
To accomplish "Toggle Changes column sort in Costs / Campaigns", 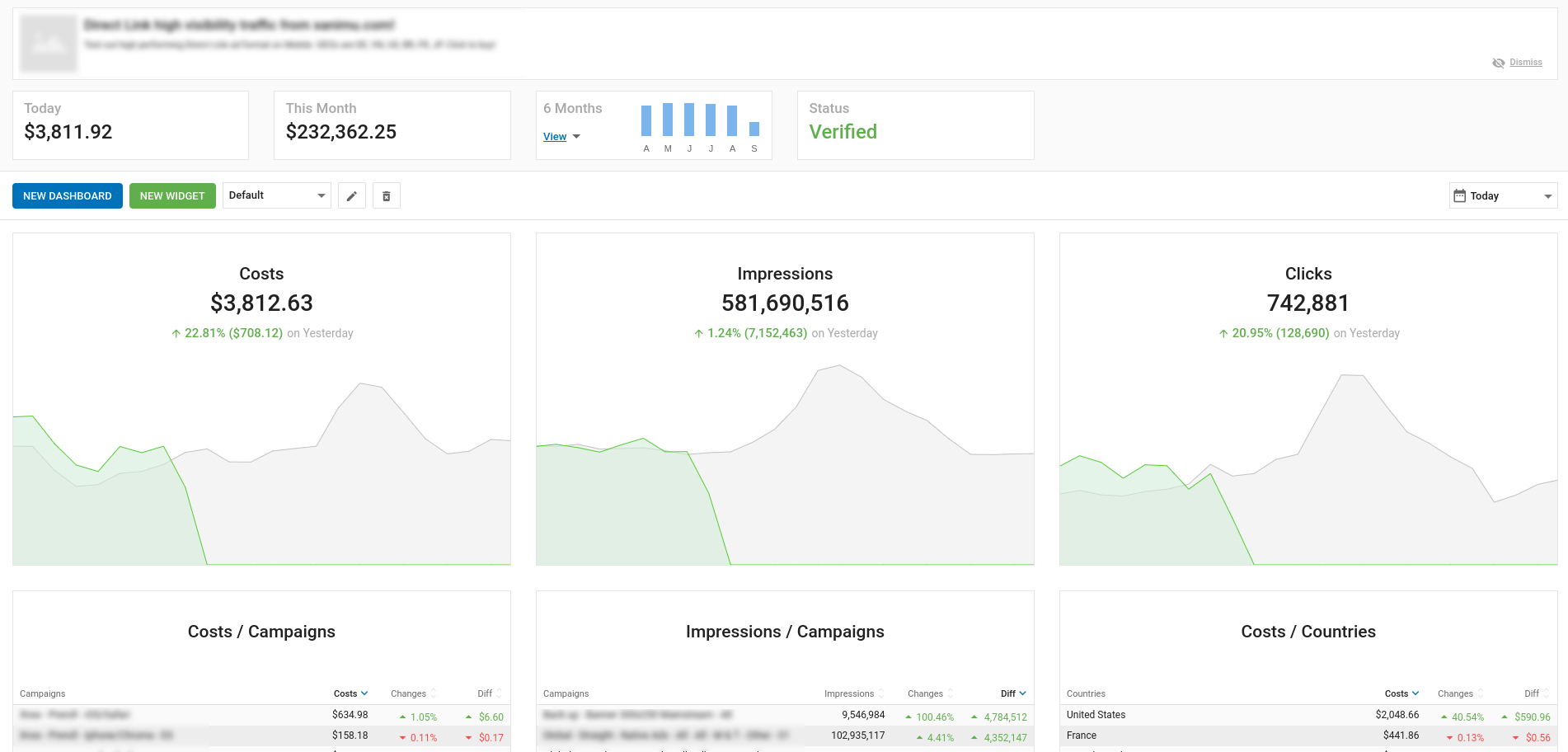I will click(434, 693).
